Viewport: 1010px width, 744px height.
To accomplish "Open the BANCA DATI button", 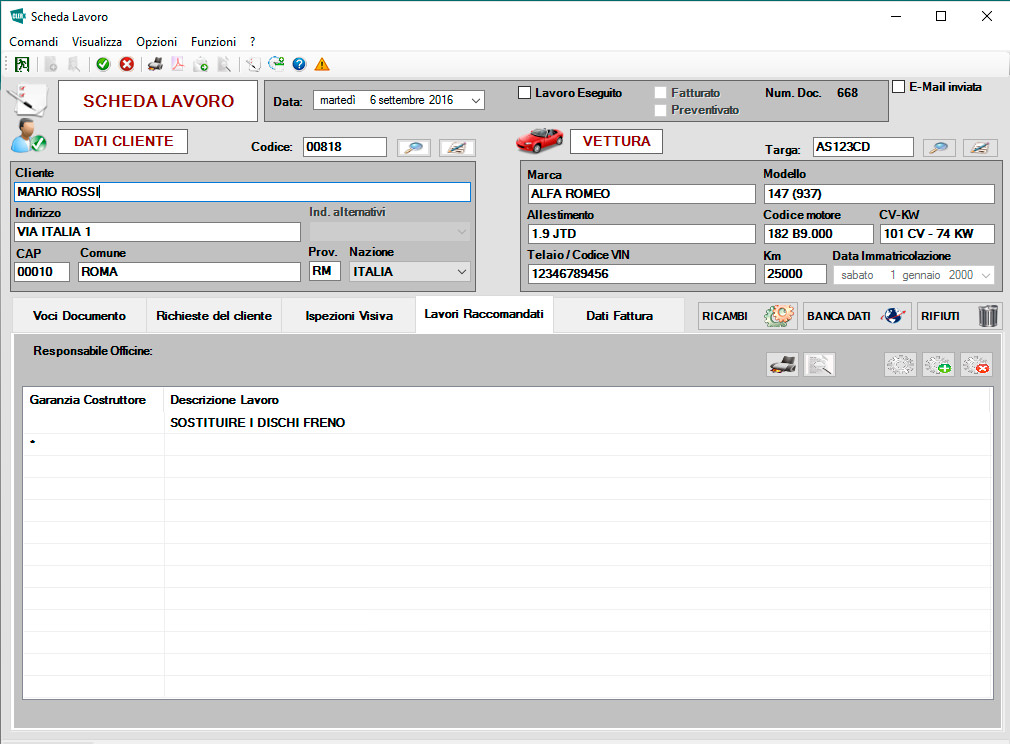I will [x=855, y=316].
